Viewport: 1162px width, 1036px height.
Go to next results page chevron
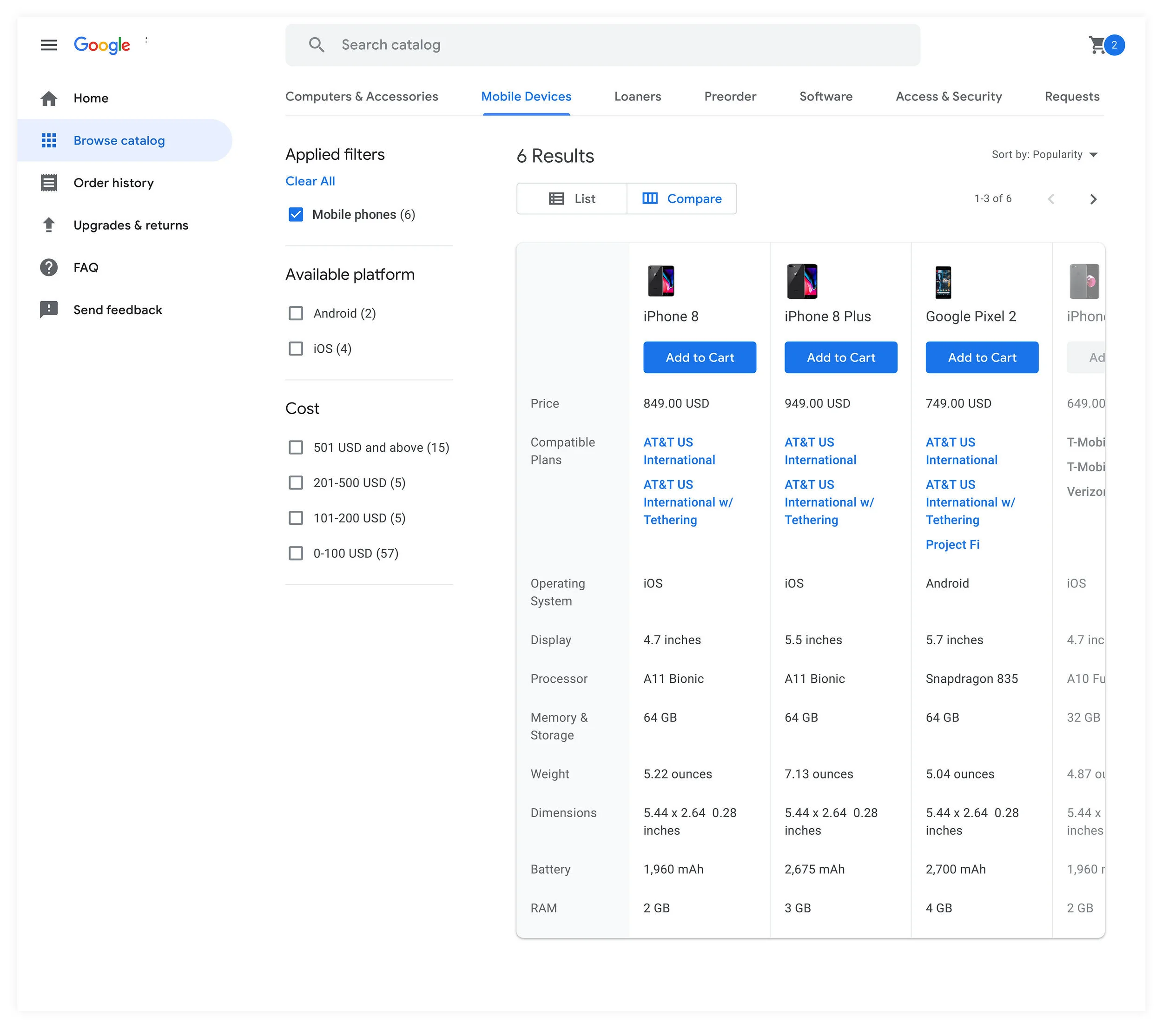click(1093, 199)
